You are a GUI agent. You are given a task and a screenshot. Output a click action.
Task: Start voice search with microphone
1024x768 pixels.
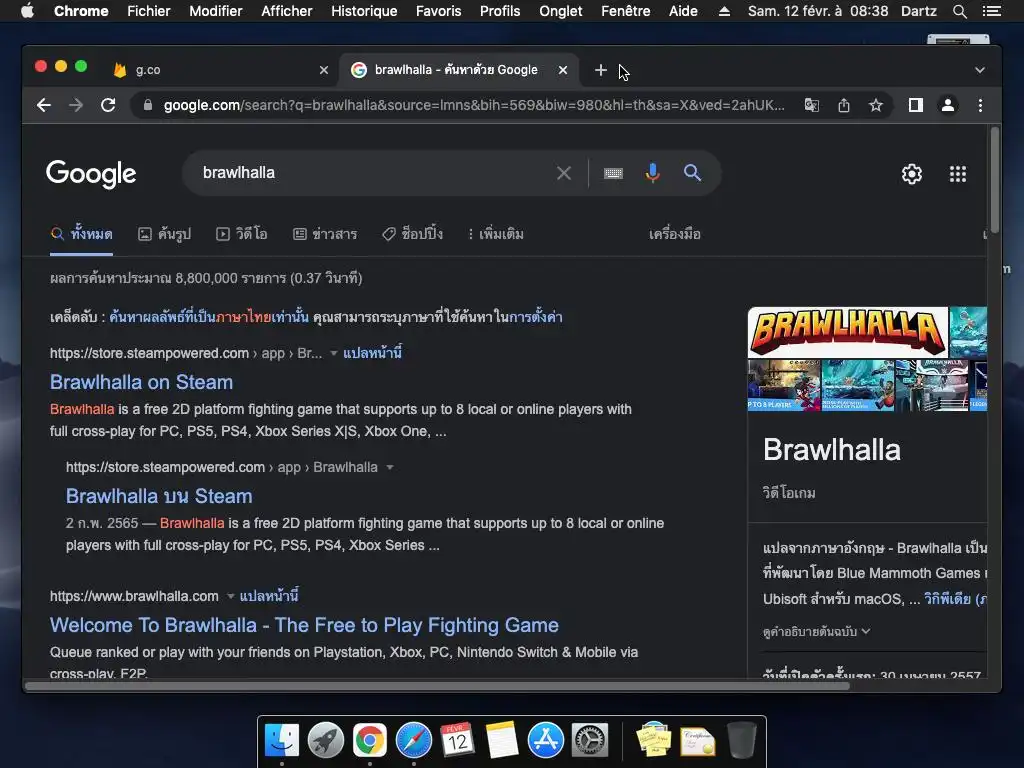(652, 173)
